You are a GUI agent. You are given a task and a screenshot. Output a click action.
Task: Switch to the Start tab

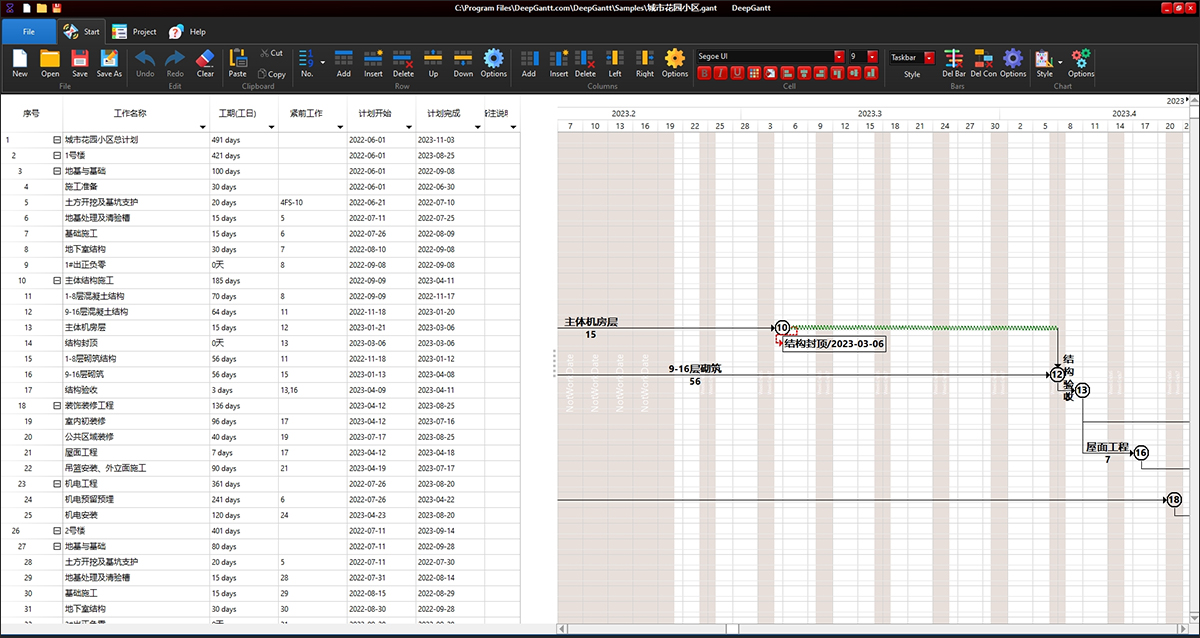(x=82, y=31)
